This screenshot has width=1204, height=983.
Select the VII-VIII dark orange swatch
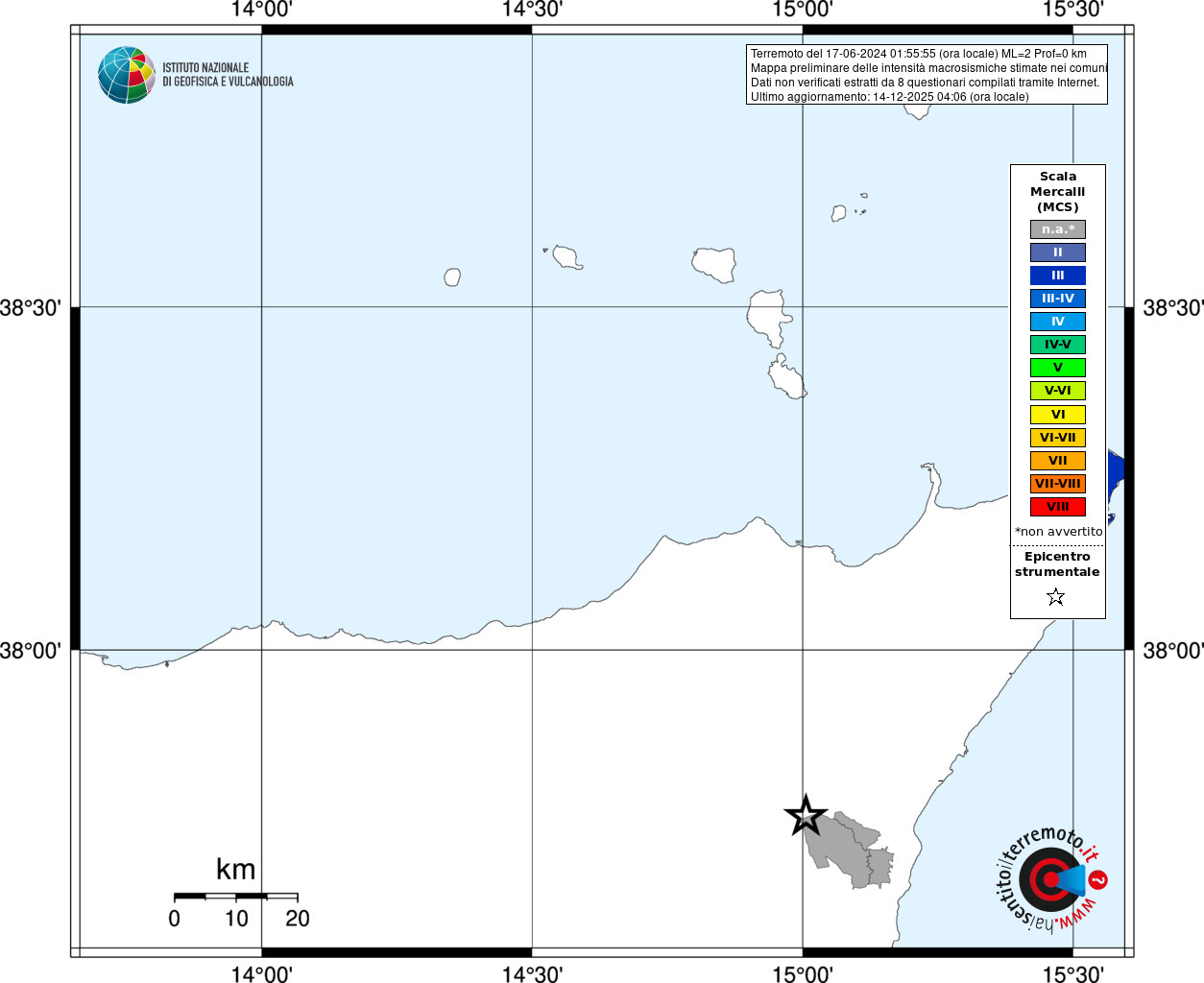[1058, 484]
